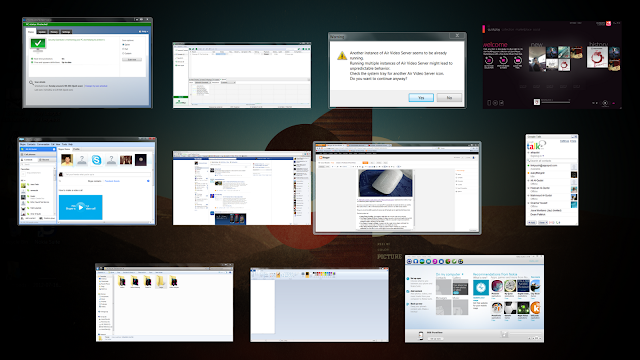Screen dimensions: 640x360
Task: Open the Update tab in Security Essentials
Action: point(42,32)
